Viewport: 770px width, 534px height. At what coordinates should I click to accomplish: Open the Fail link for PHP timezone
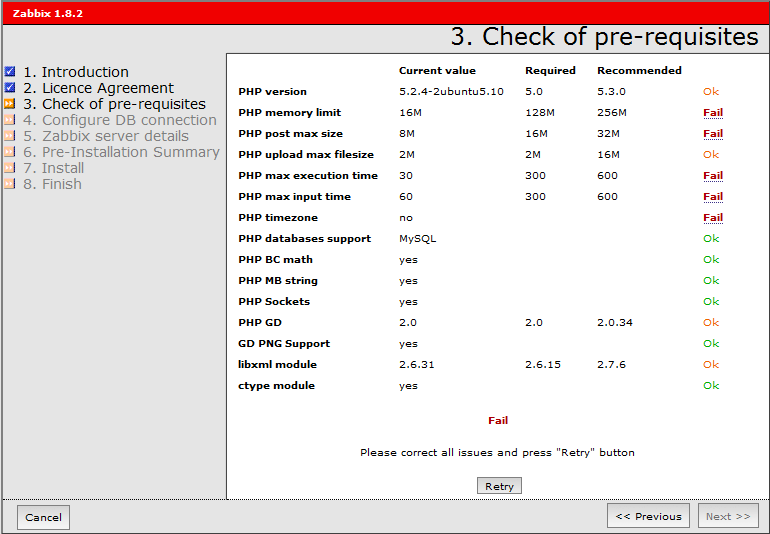click(x=712, y=218)
